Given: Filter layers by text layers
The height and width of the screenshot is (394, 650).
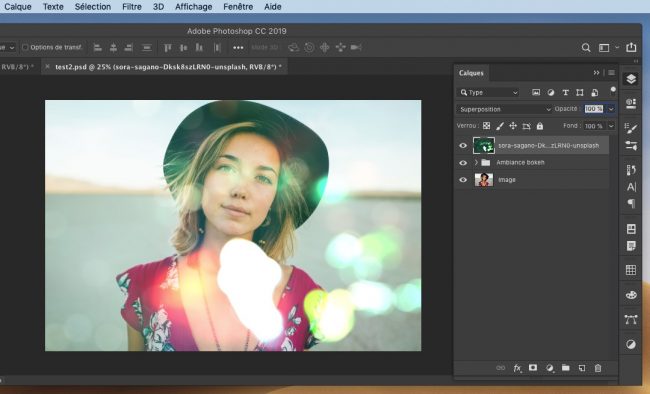Looking at the screenshot, I should pyautogui.click(x=565, y=92).
